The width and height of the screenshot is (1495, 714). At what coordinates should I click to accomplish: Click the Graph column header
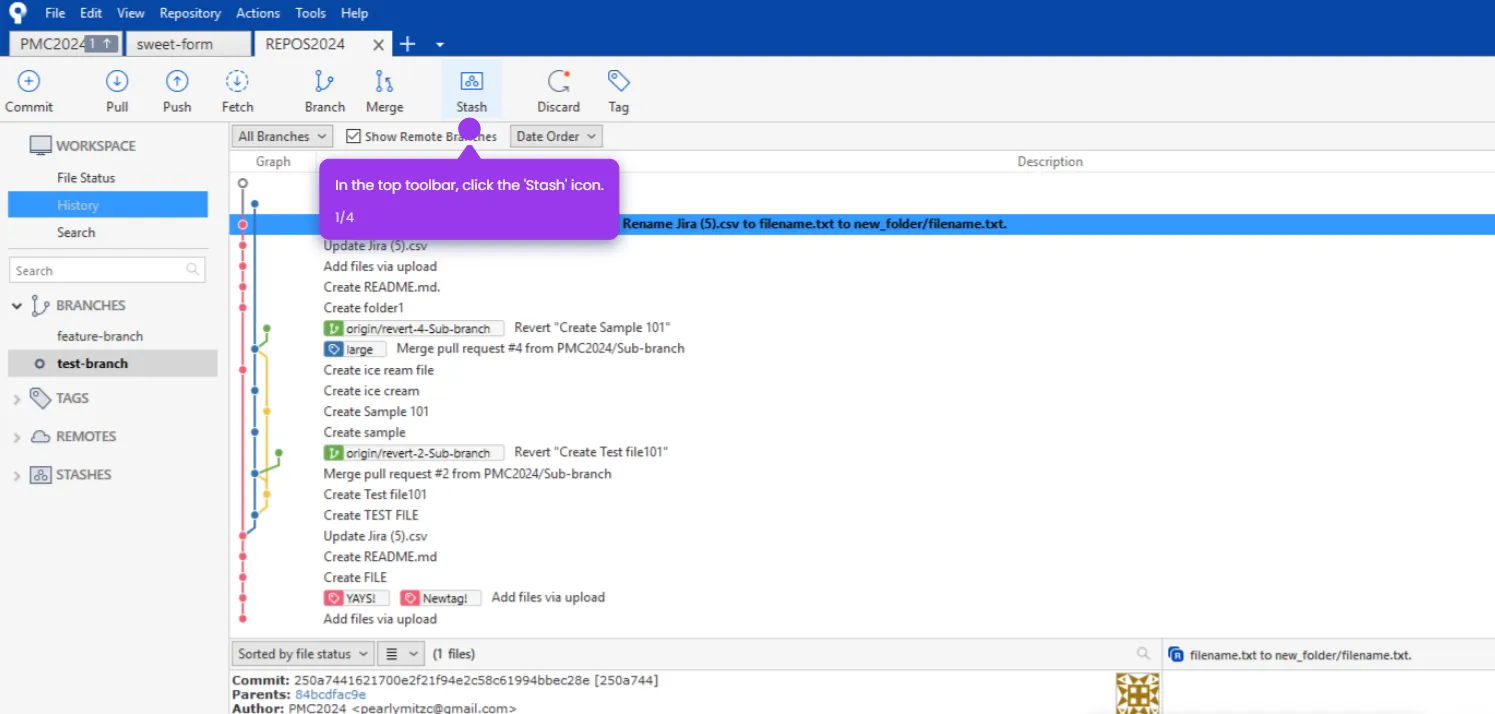273,161
